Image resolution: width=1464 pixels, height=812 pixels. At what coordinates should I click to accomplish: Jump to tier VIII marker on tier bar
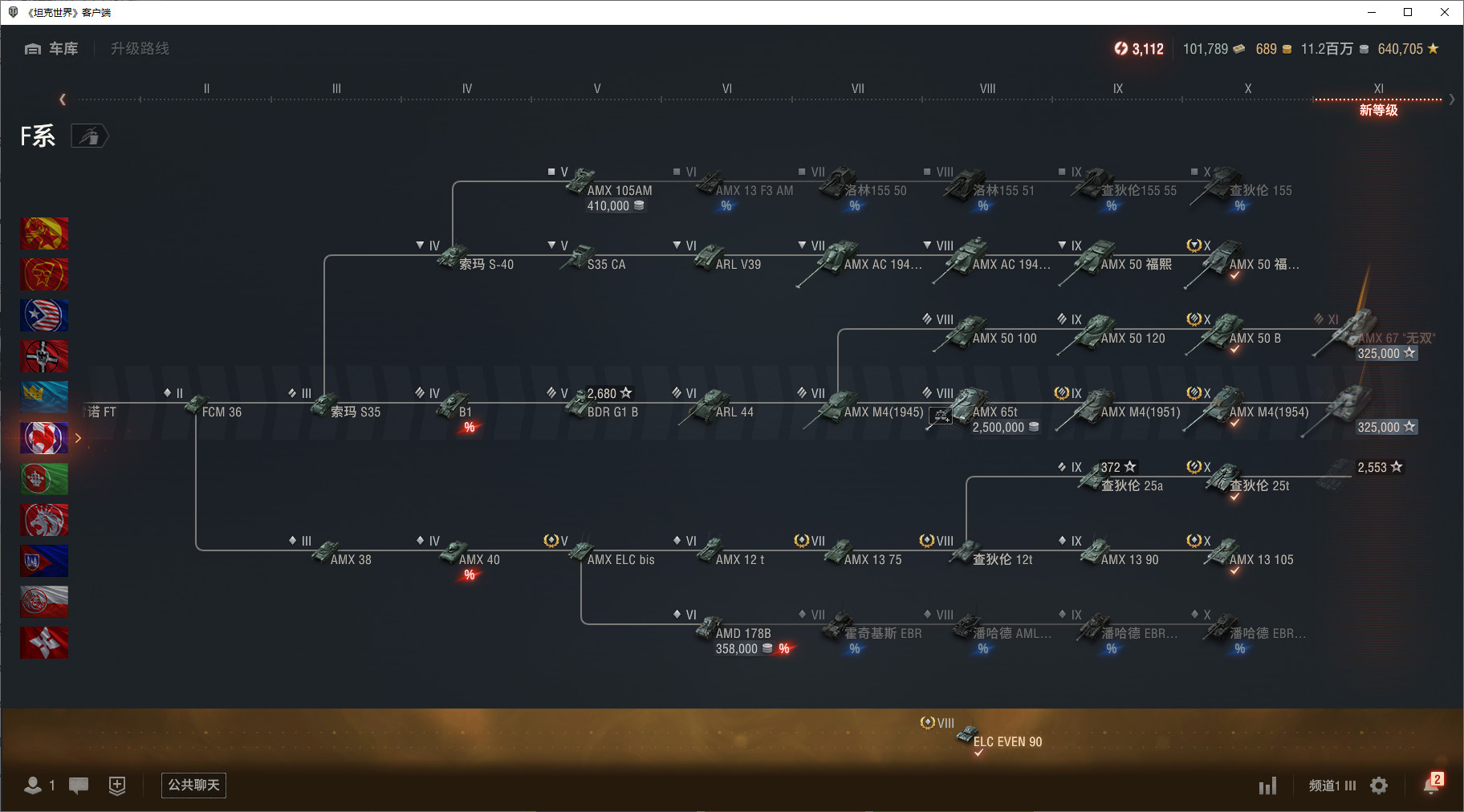coord(987,89)
